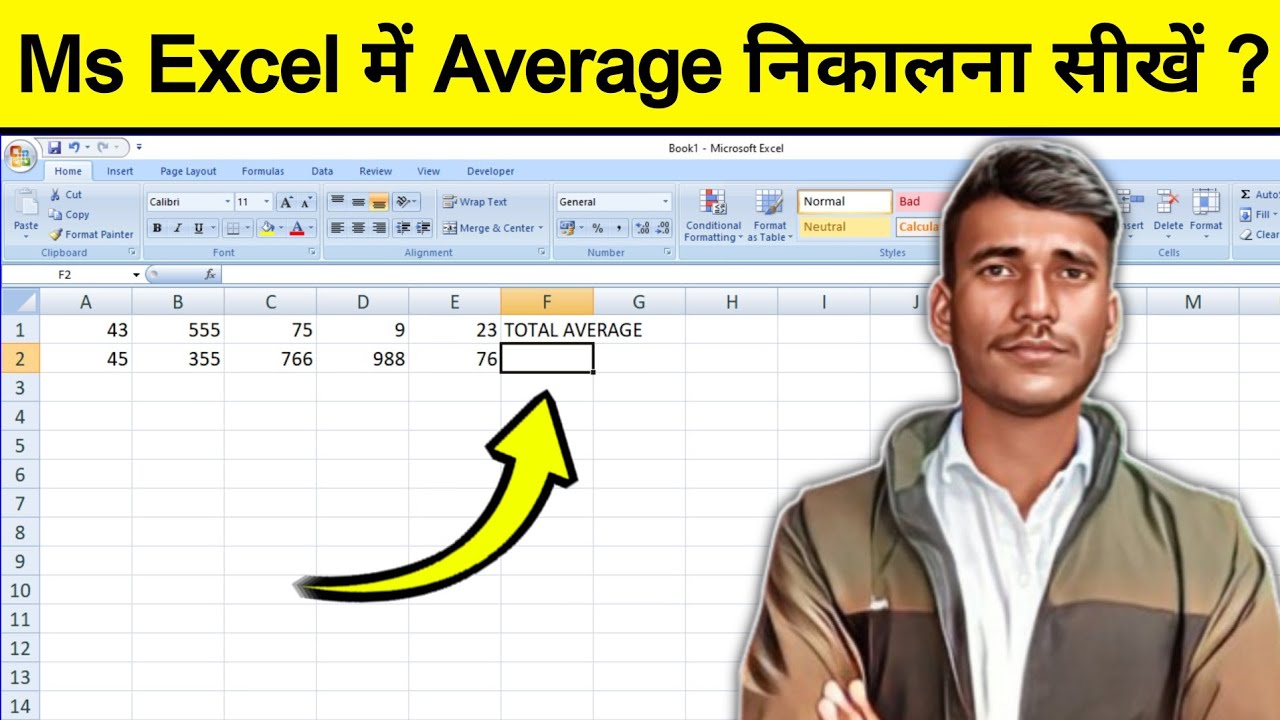1280x720 pixels.
Task: Click the Fill down button
Action: click(1259, 215)
